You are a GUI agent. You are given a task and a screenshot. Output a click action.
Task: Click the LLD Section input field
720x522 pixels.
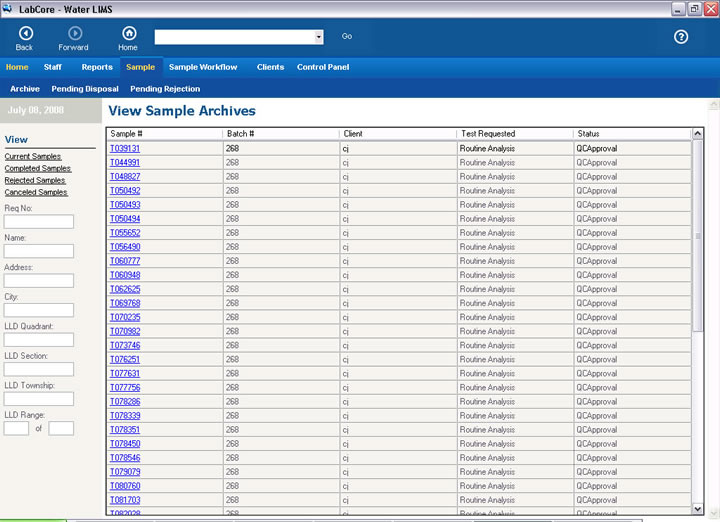tap(39, 369)
